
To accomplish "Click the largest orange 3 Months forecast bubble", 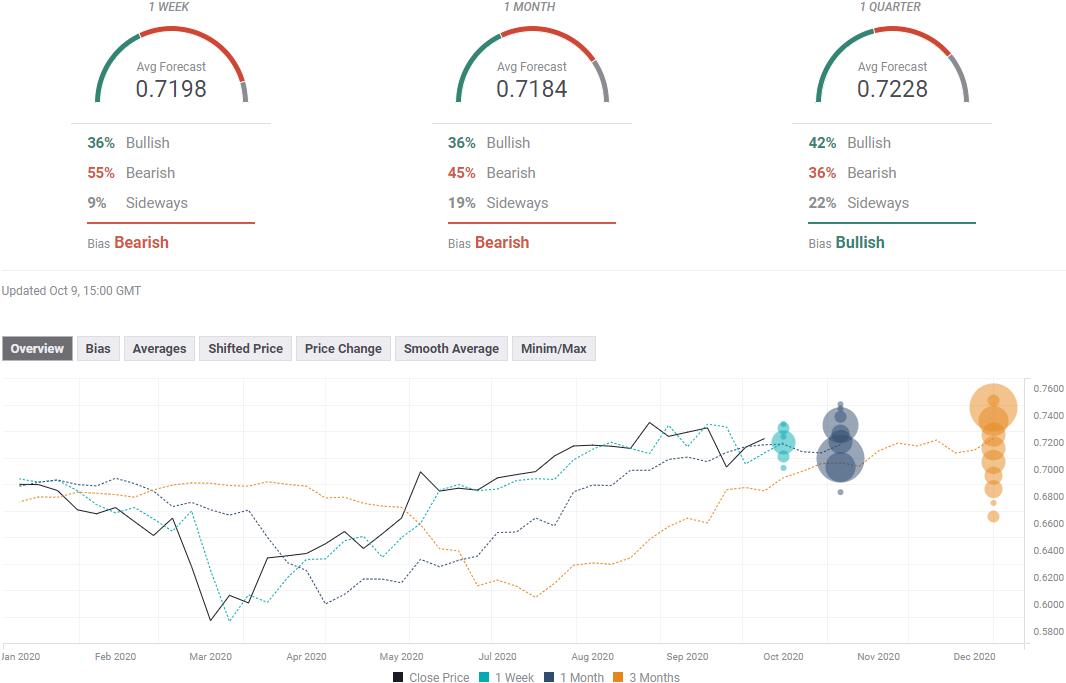I will [x=993, y=408].
